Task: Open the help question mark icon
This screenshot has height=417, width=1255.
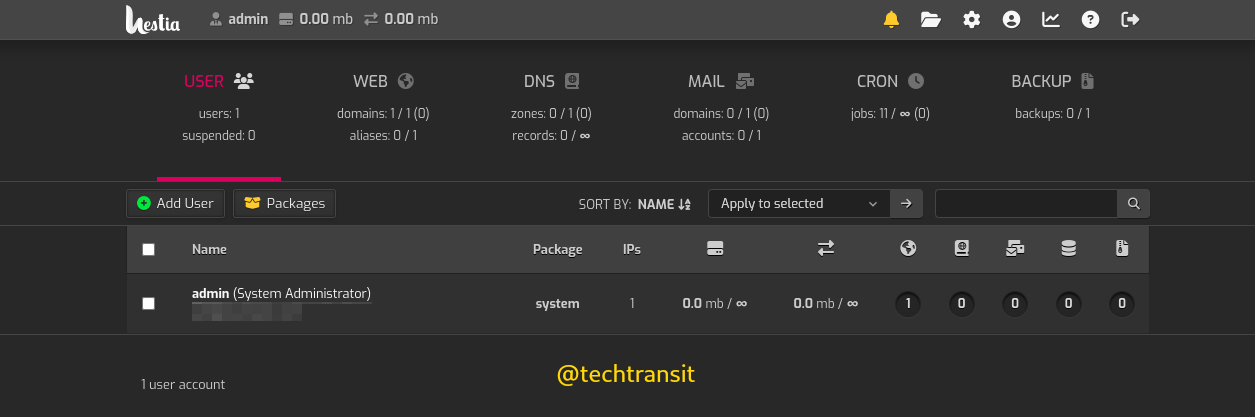Action: [1091, 19]
